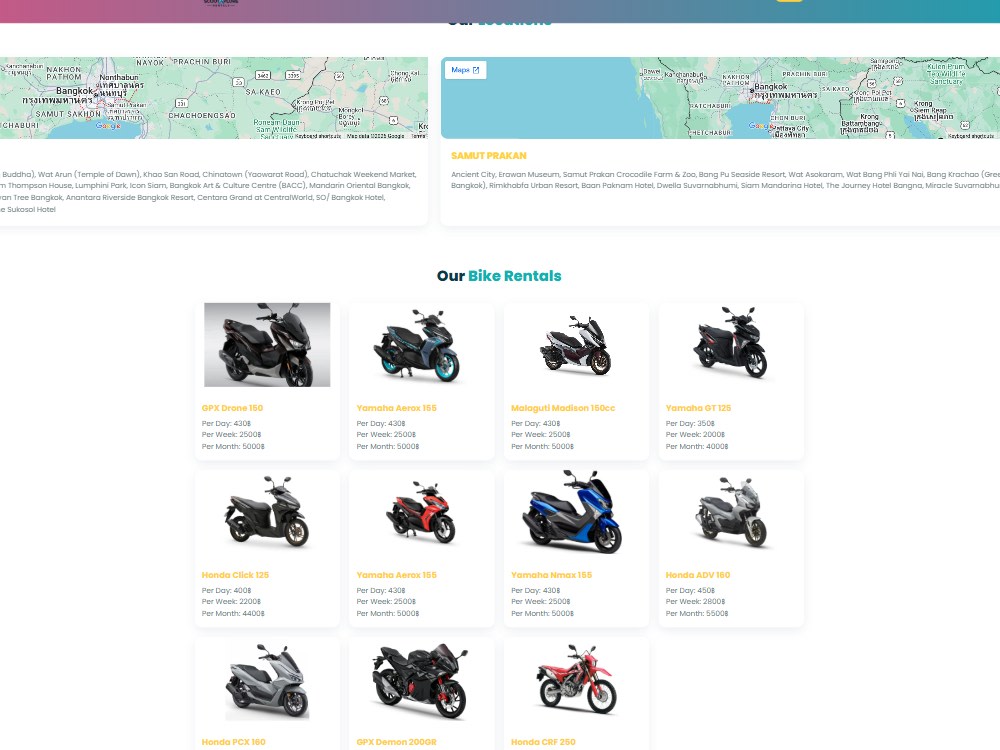Open Keyboard shortcuts on the Bangkok map
The width and height of the screenshot is (1000, 750).
(x=318, y=136)
